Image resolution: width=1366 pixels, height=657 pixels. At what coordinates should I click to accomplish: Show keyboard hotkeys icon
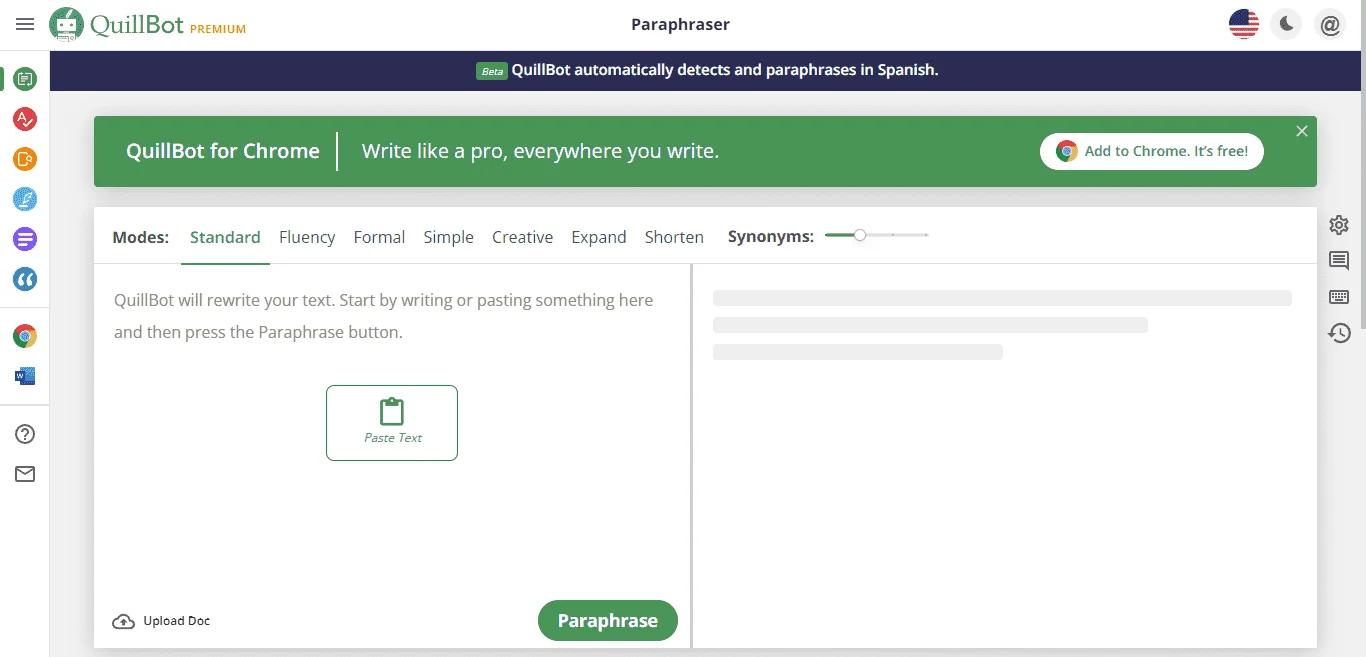coord(1339,297)
